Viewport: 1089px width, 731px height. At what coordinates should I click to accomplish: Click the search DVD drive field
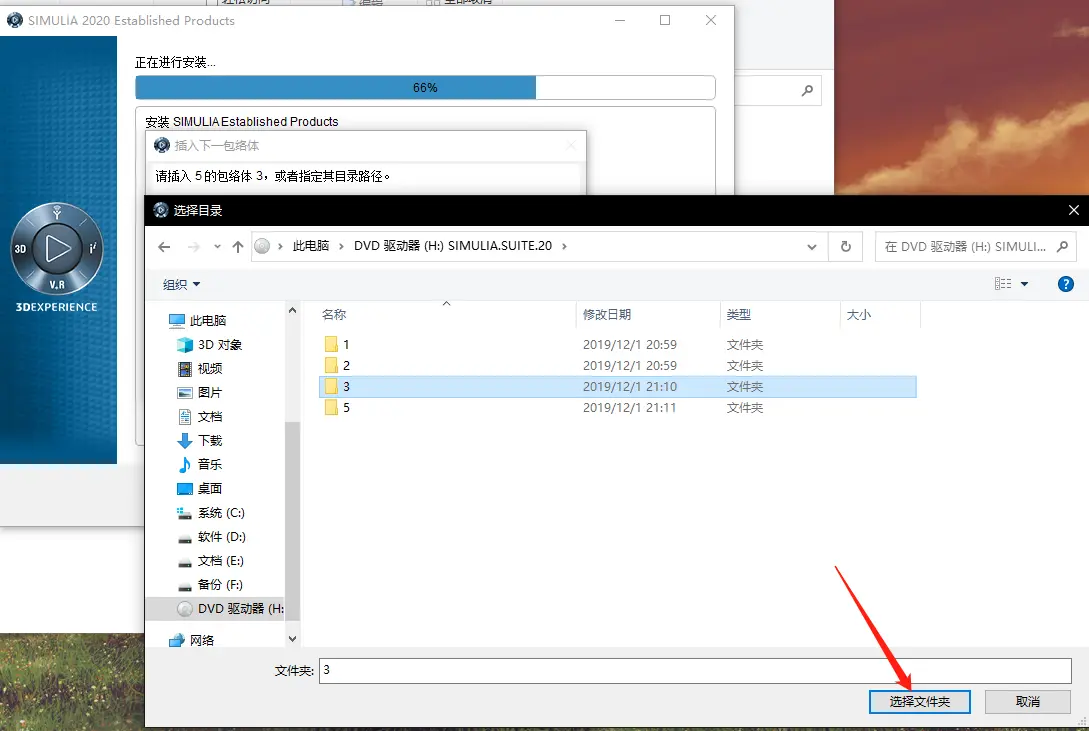pyautogui.click(x=975, y=246)
